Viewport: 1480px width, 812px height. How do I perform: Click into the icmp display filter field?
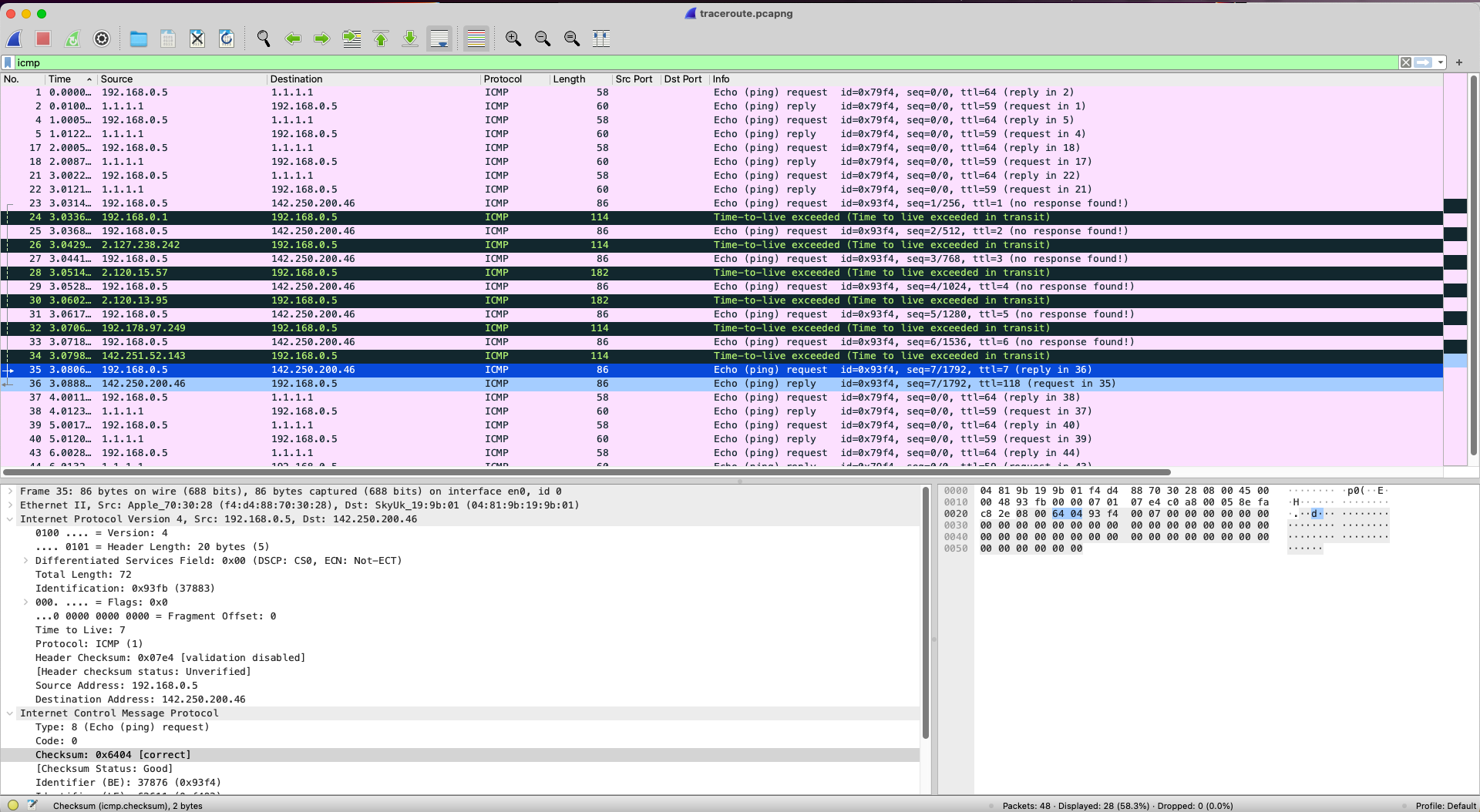tap(705, 62)
